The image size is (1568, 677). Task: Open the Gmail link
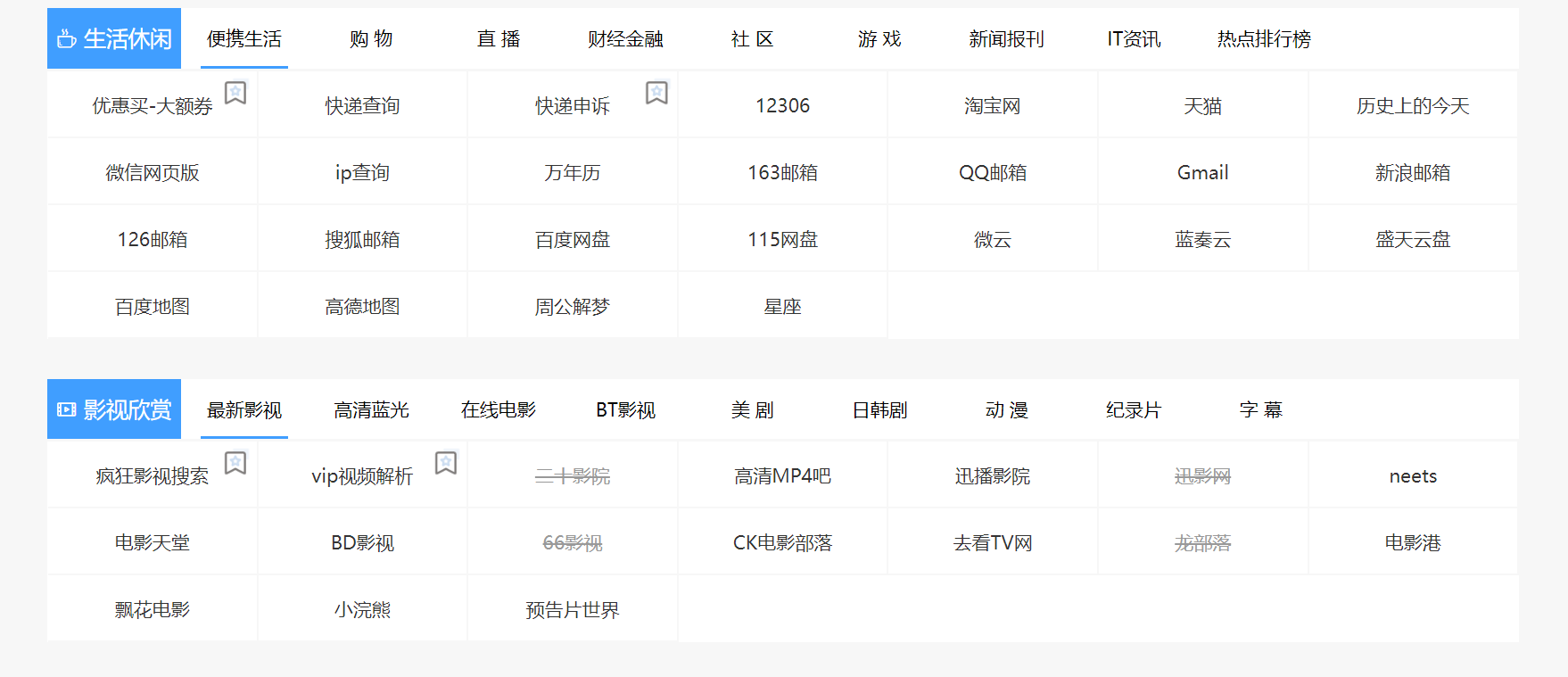pos(1203,173)
